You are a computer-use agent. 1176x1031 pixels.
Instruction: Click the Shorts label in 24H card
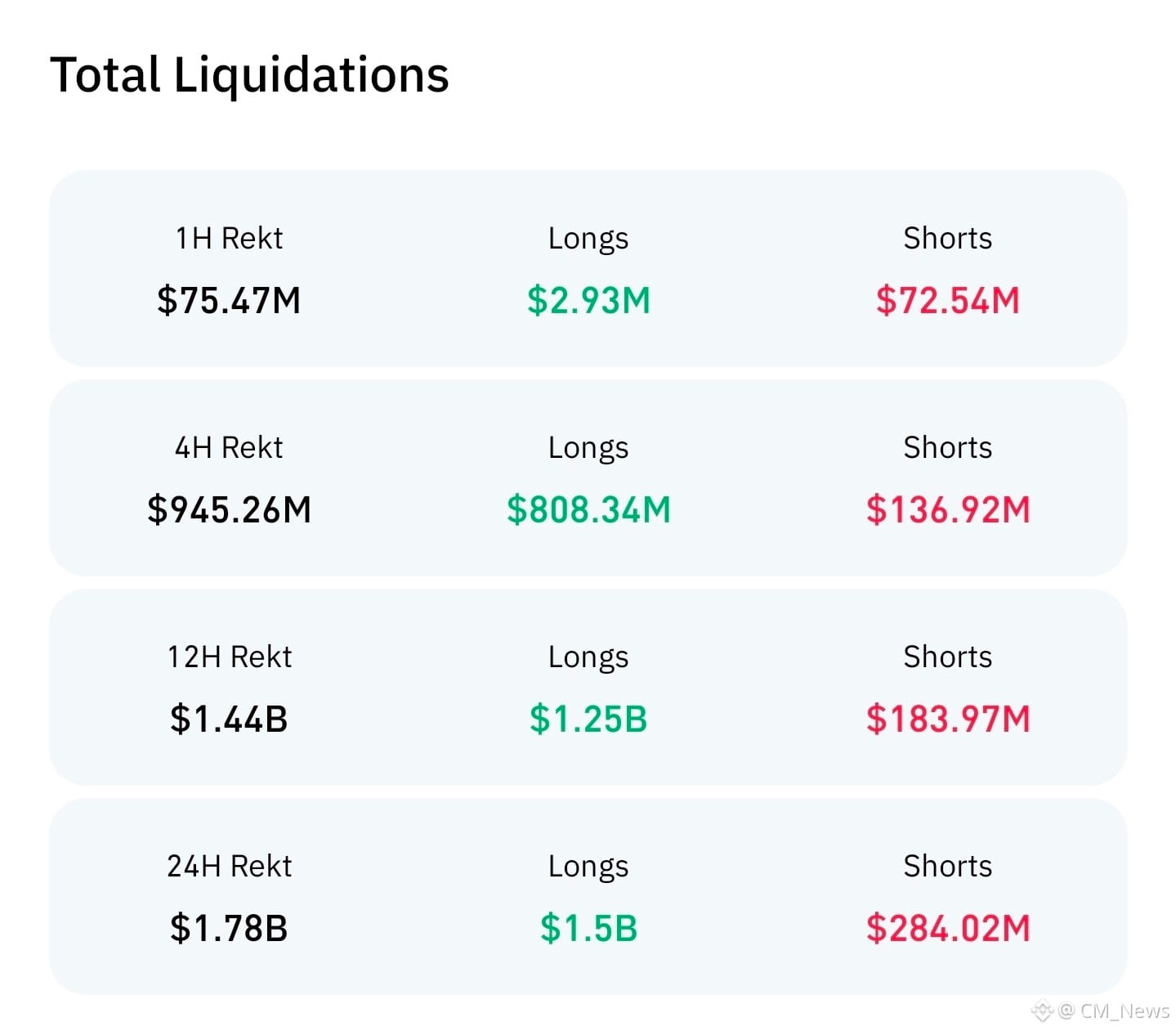(x=948, y=866)
